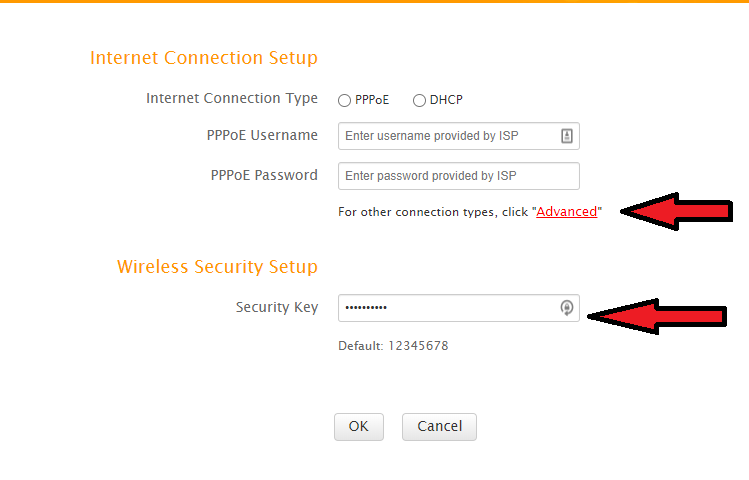Select the PPPoE connection type radio button
Image resolution: width=749 pixels, height=480 pixels.
click(x=344, y=101)
